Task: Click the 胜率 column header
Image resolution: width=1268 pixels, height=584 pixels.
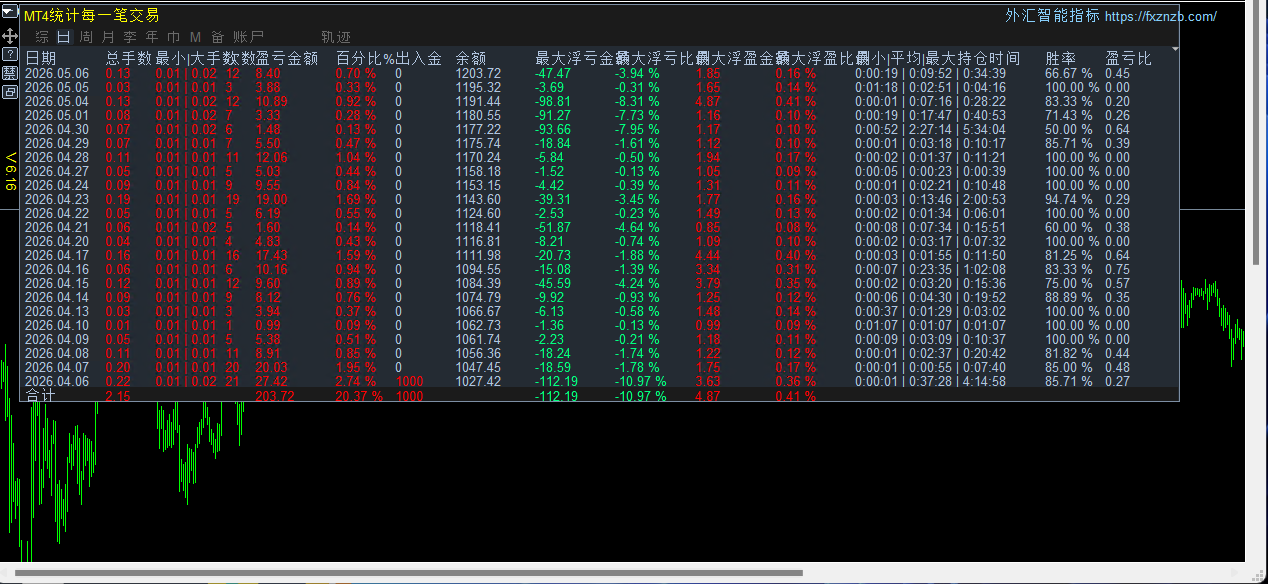Action: [x=1061, y=58]
